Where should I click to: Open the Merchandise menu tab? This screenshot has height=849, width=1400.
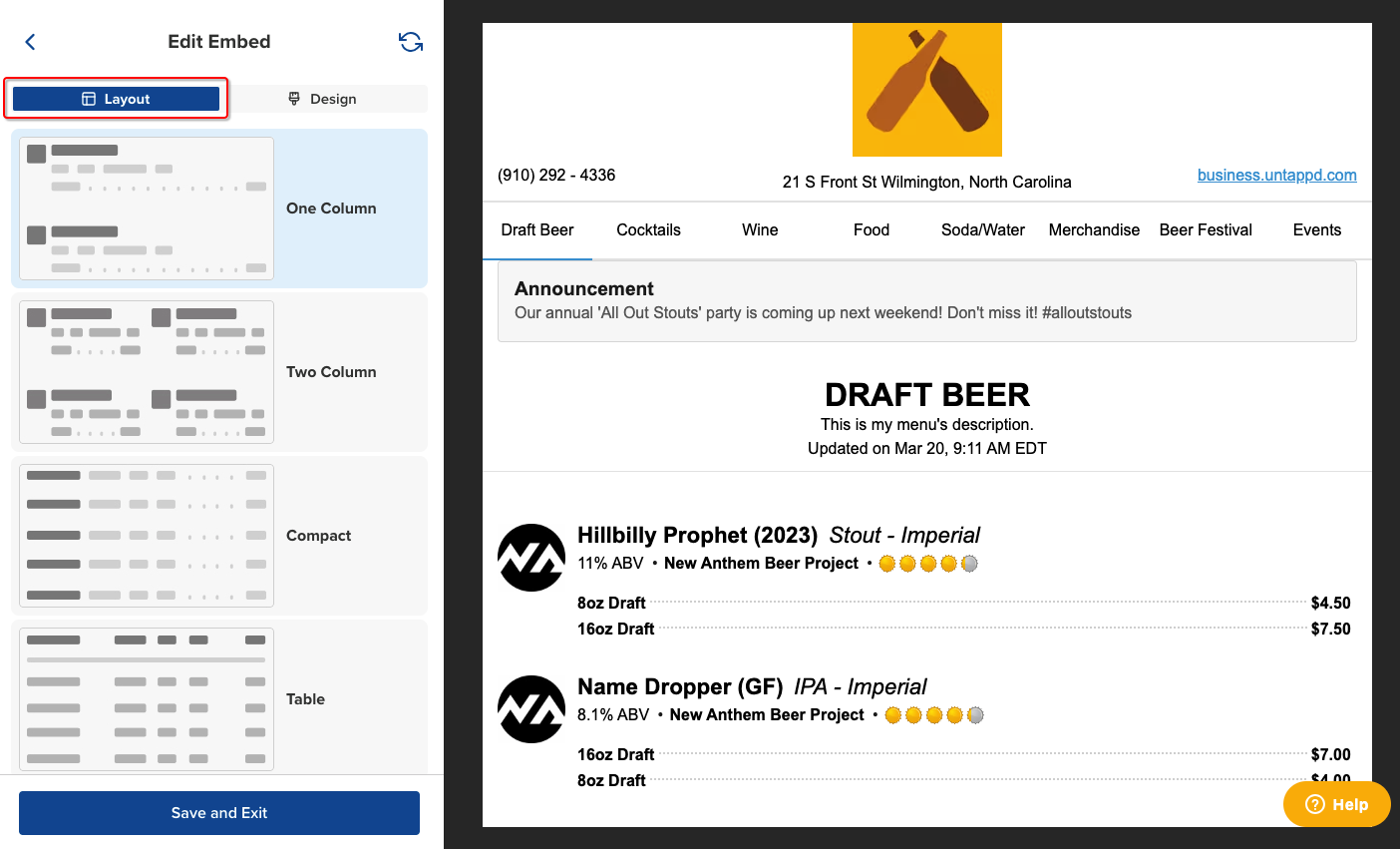1094,229
